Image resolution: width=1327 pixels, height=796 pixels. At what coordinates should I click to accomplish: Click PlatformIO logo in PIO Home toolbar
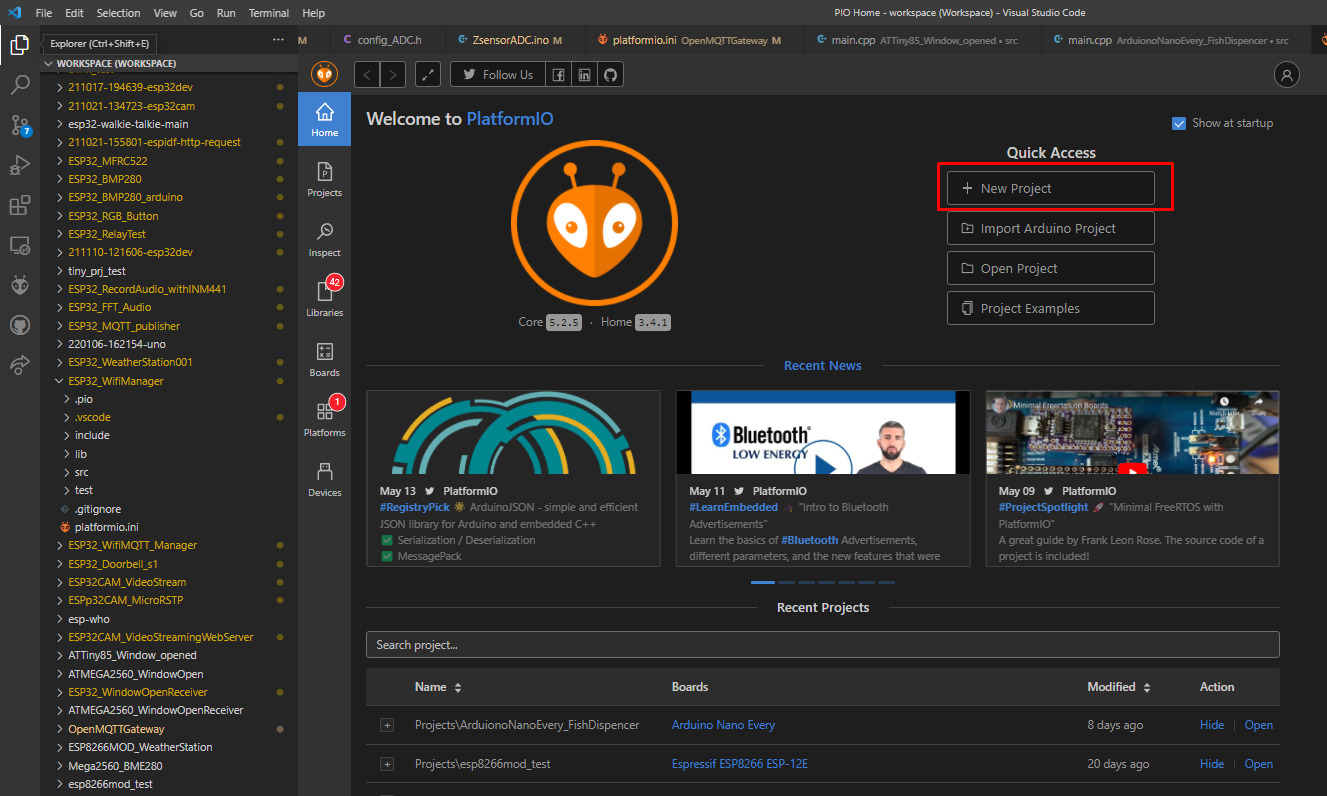[325, 74]
